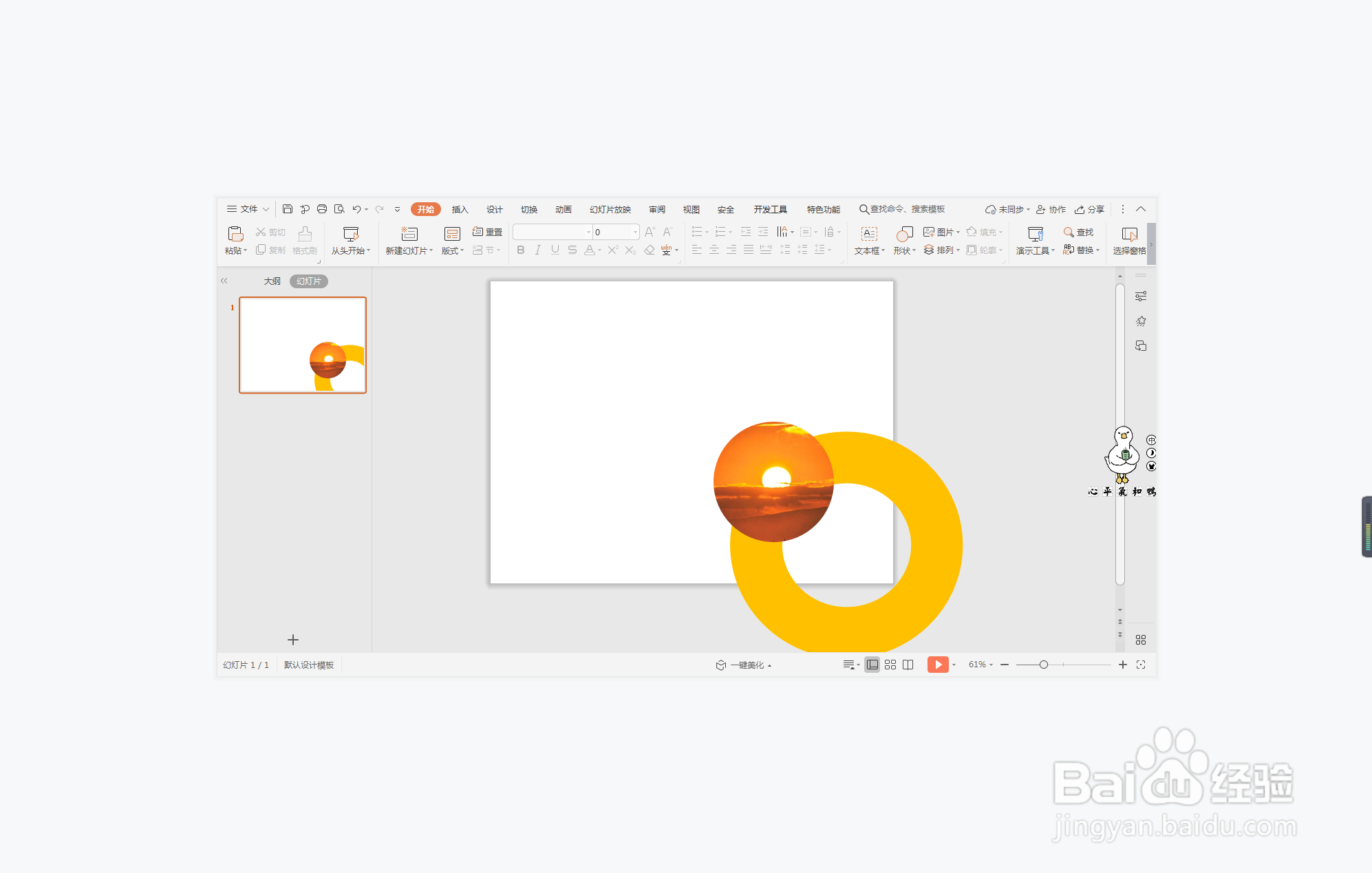Start slideshow with orange play button

coord(937,665)
